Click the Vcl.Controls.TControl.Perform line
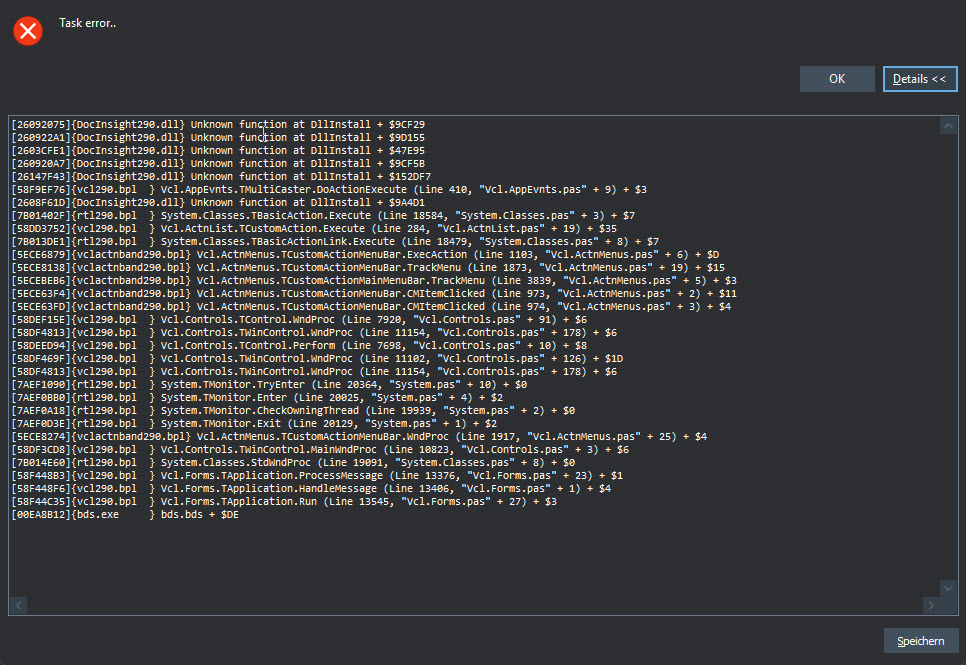The image size is (966, 665). 299,346
